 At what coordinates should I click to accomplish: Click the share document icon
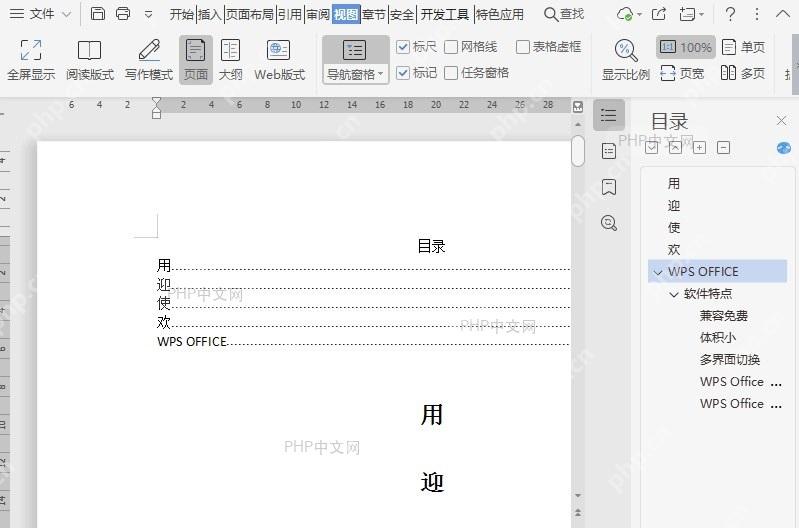659,14
